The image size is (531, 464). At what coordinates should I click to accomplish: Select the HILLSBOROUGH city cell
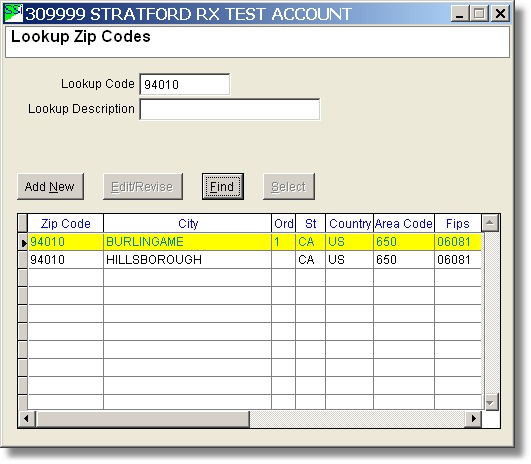click(x=187, y=260)
